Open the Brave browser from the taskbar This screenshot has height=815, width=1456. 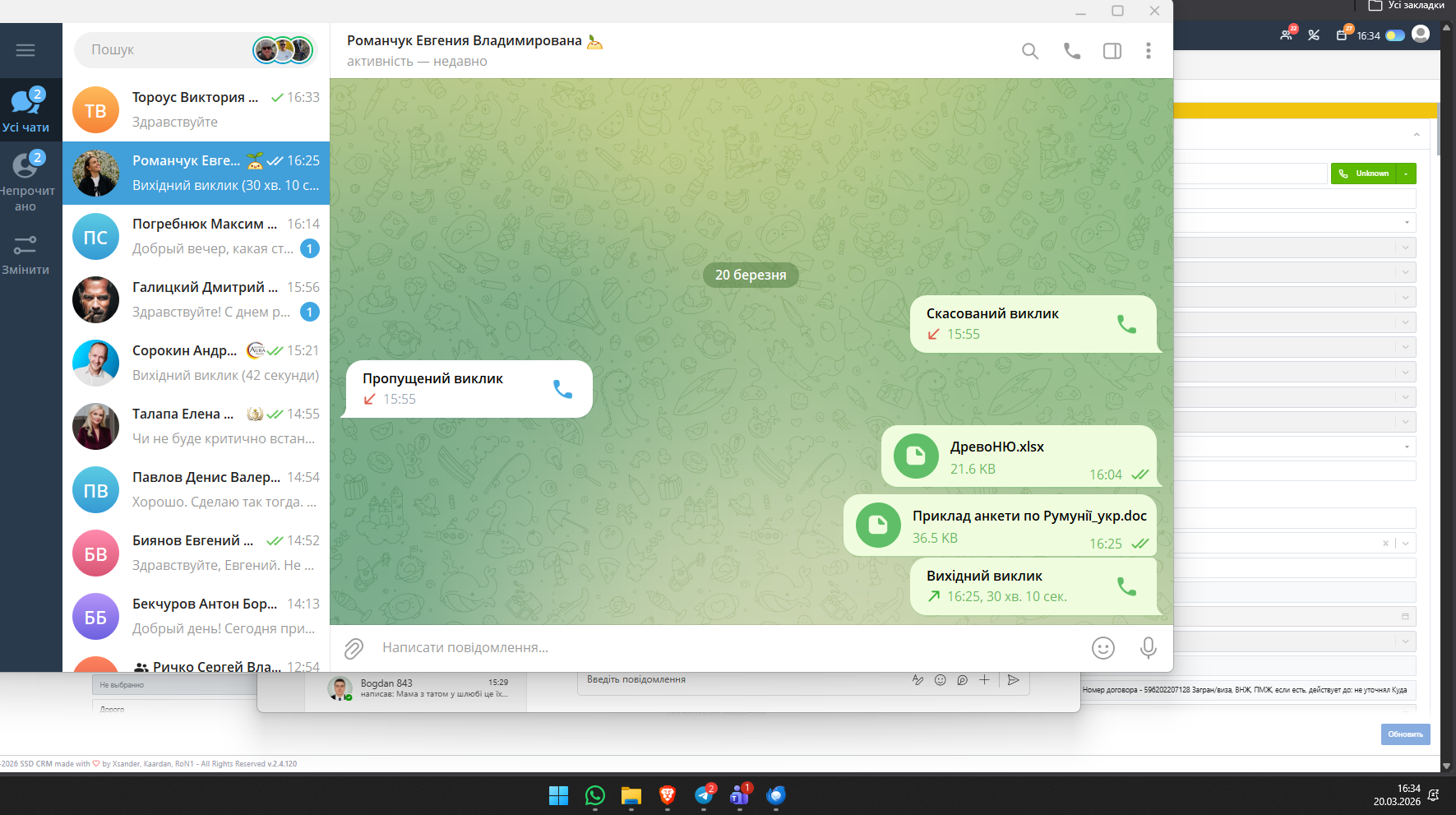click(x=668, y=795)
